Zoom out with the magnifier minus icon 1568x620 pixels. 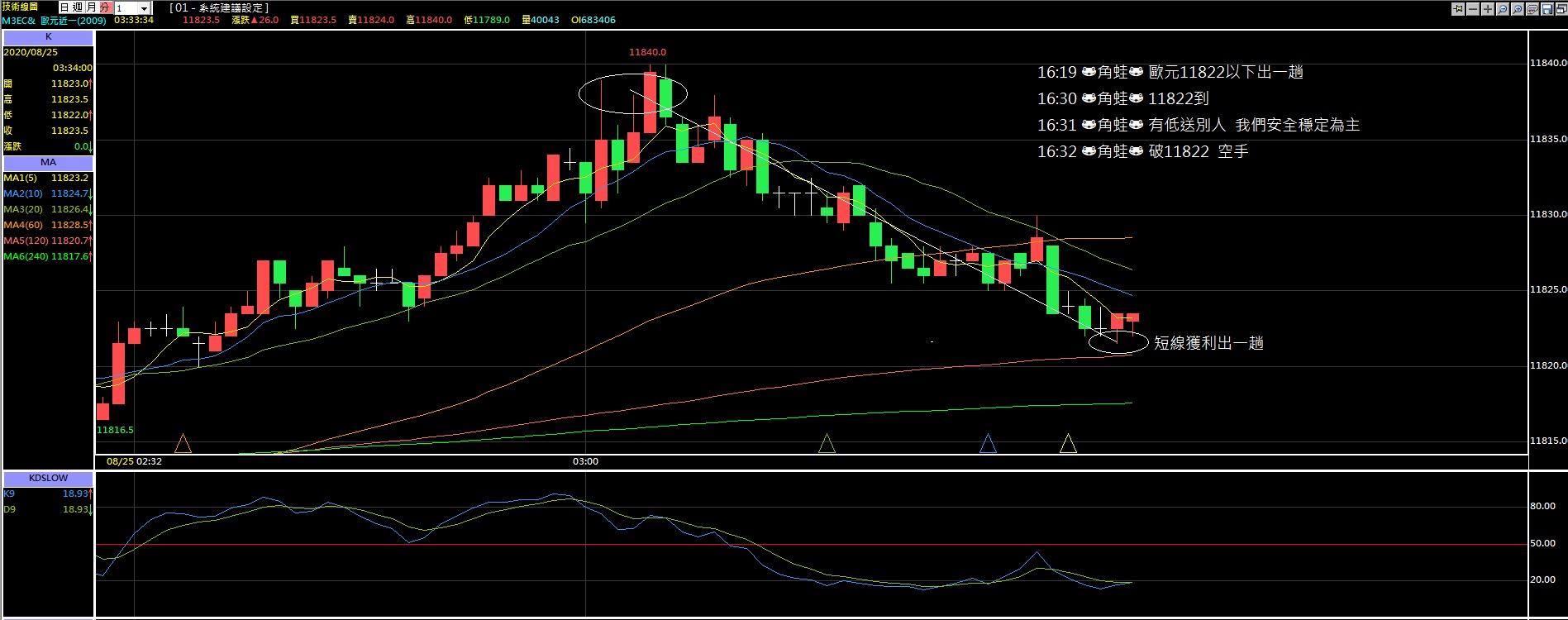pos(1503,9)
